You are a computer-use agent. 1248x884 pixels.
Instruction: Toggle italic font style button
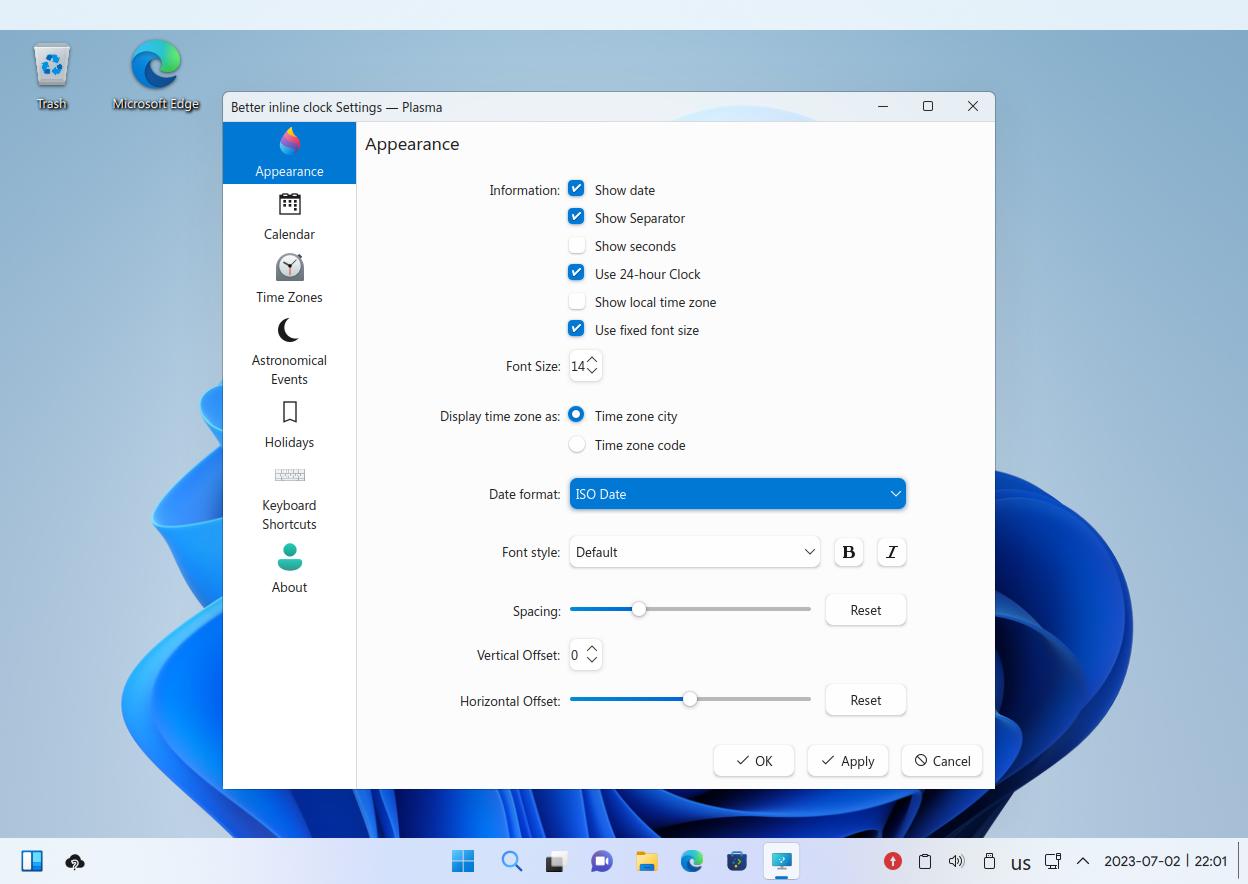(x=891, y=552)
